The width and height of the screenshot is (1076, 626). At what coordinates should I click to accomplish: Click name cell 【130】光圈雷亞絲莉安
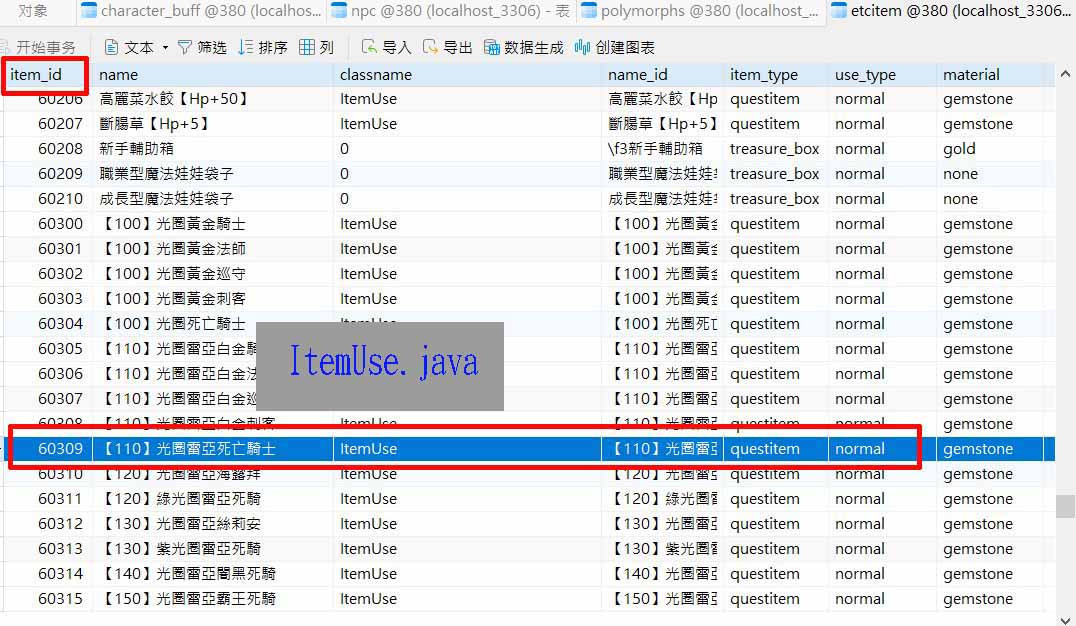[180, 524]
